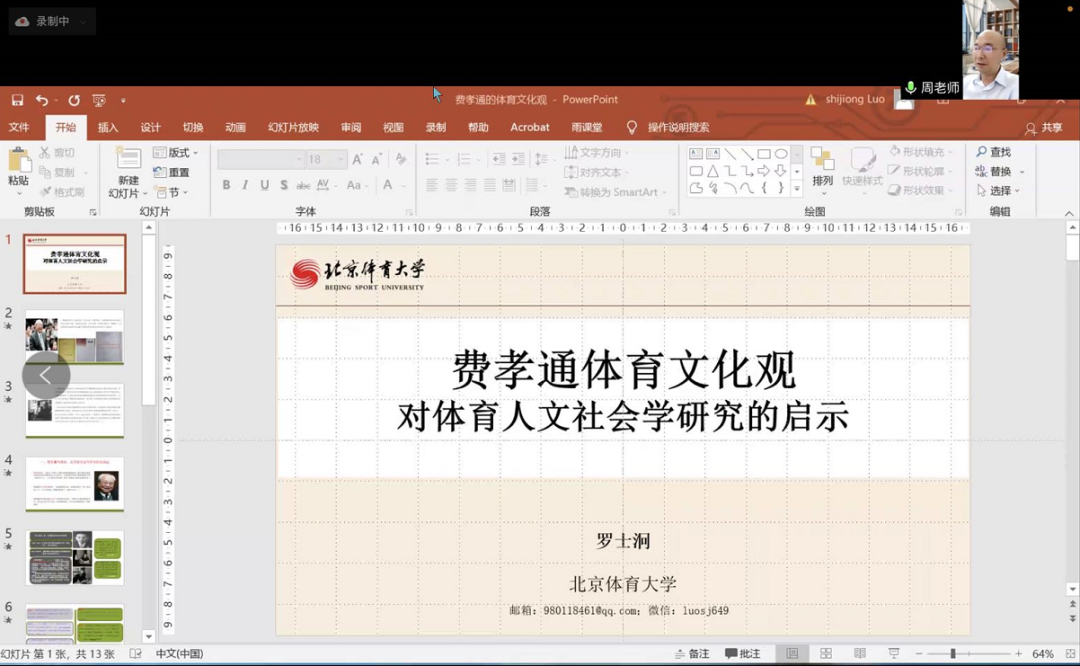Open the Insert (插入) ribbon tab
1080x666 pixels.
108,127
